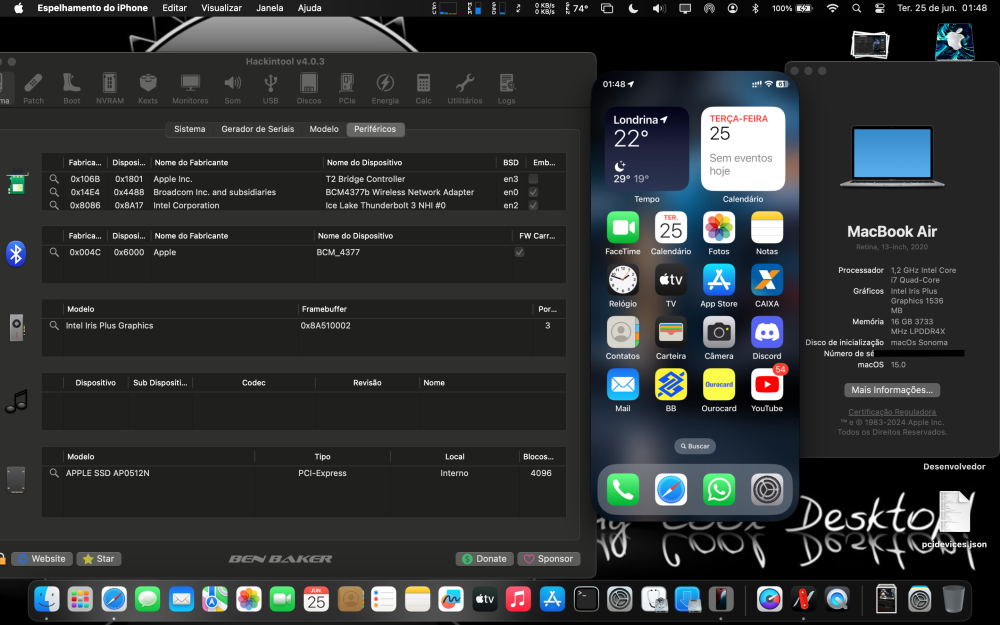The height and width of the screenshot is (625, 1000).
Task: Click the Donate button
Action: (485, 559)
